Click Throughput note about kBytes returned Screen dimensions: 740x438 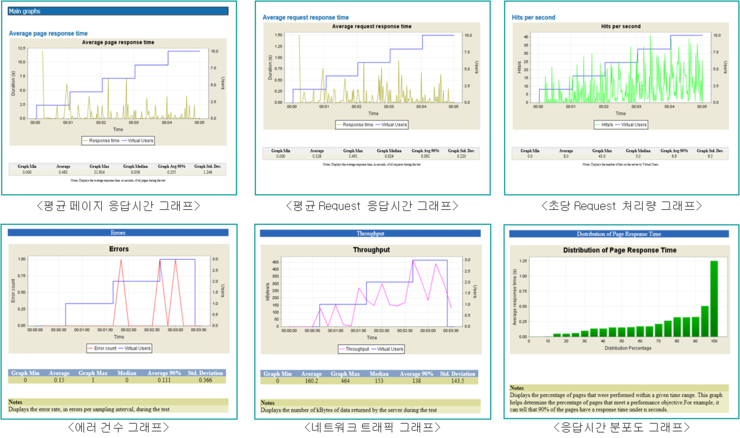349,410
